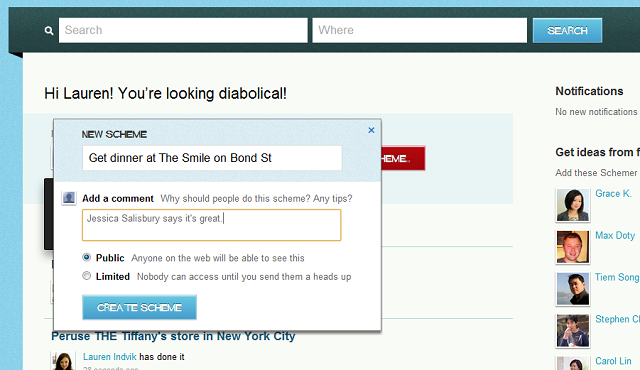The image size is (640, 370).
Task: Open the Peruse THE Tiffany's store scheme
Action: point(173,337)
